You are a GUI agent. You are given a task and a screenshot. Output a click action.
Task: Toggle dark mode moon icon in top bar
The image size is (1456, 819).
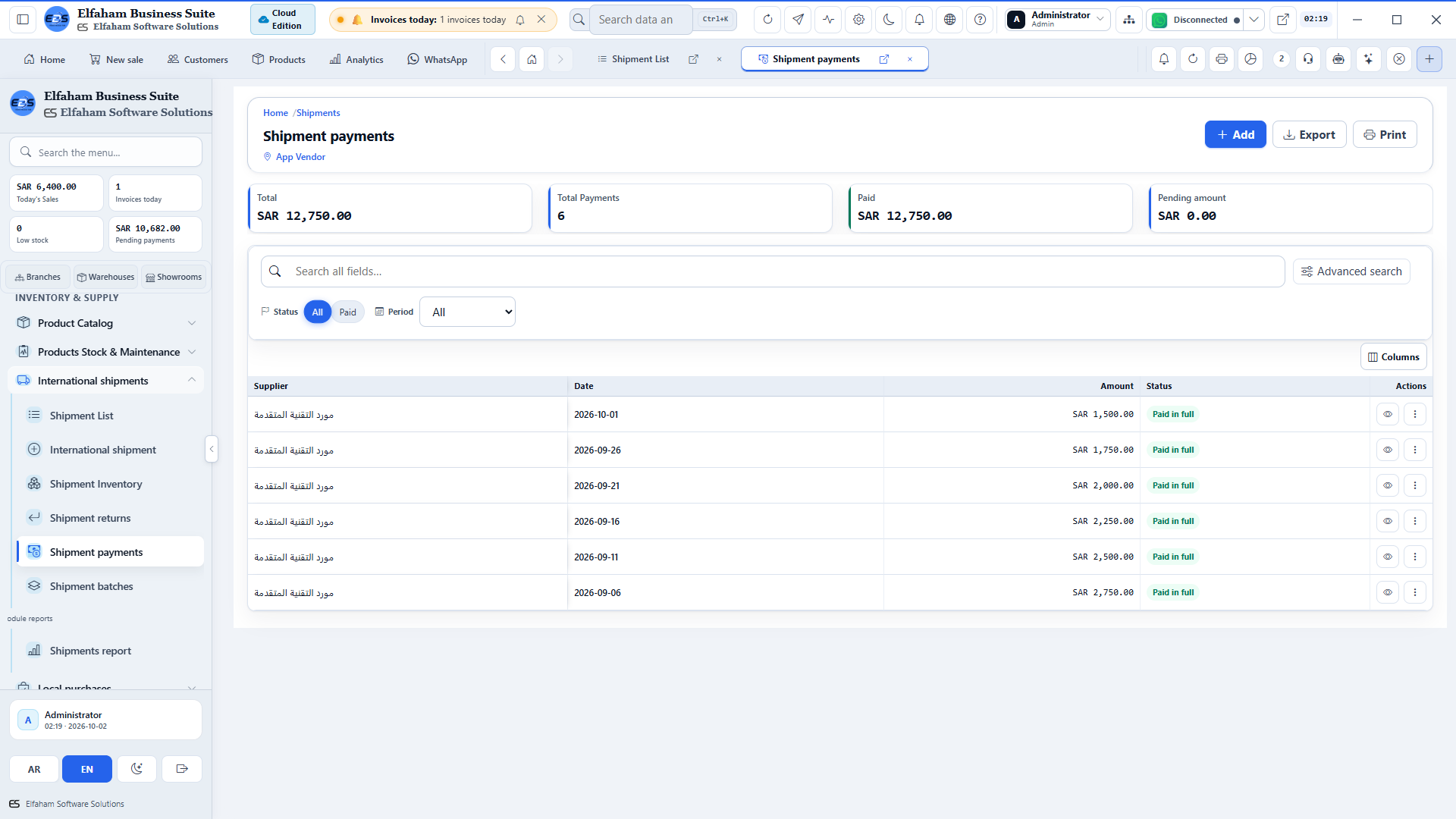pos(889,20)
